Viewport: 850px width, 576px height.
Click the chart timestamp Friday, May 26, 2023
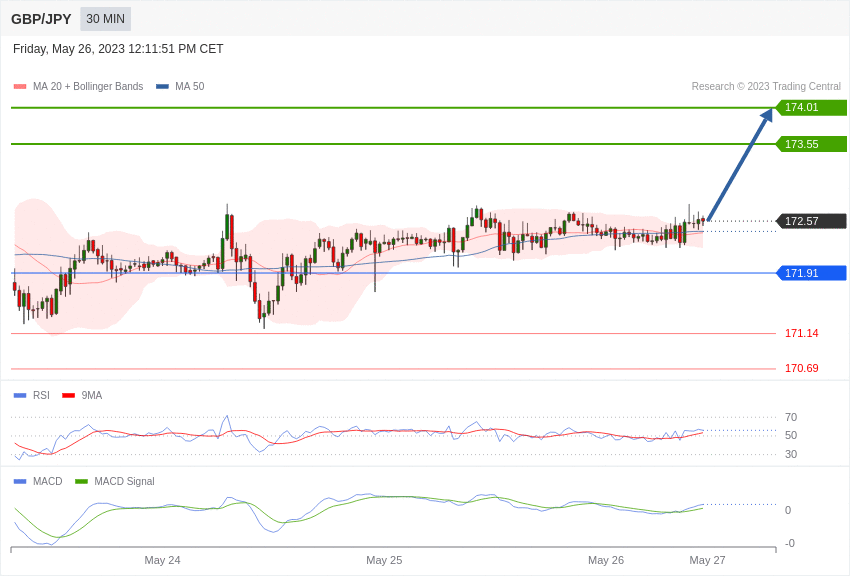[118, 49]
